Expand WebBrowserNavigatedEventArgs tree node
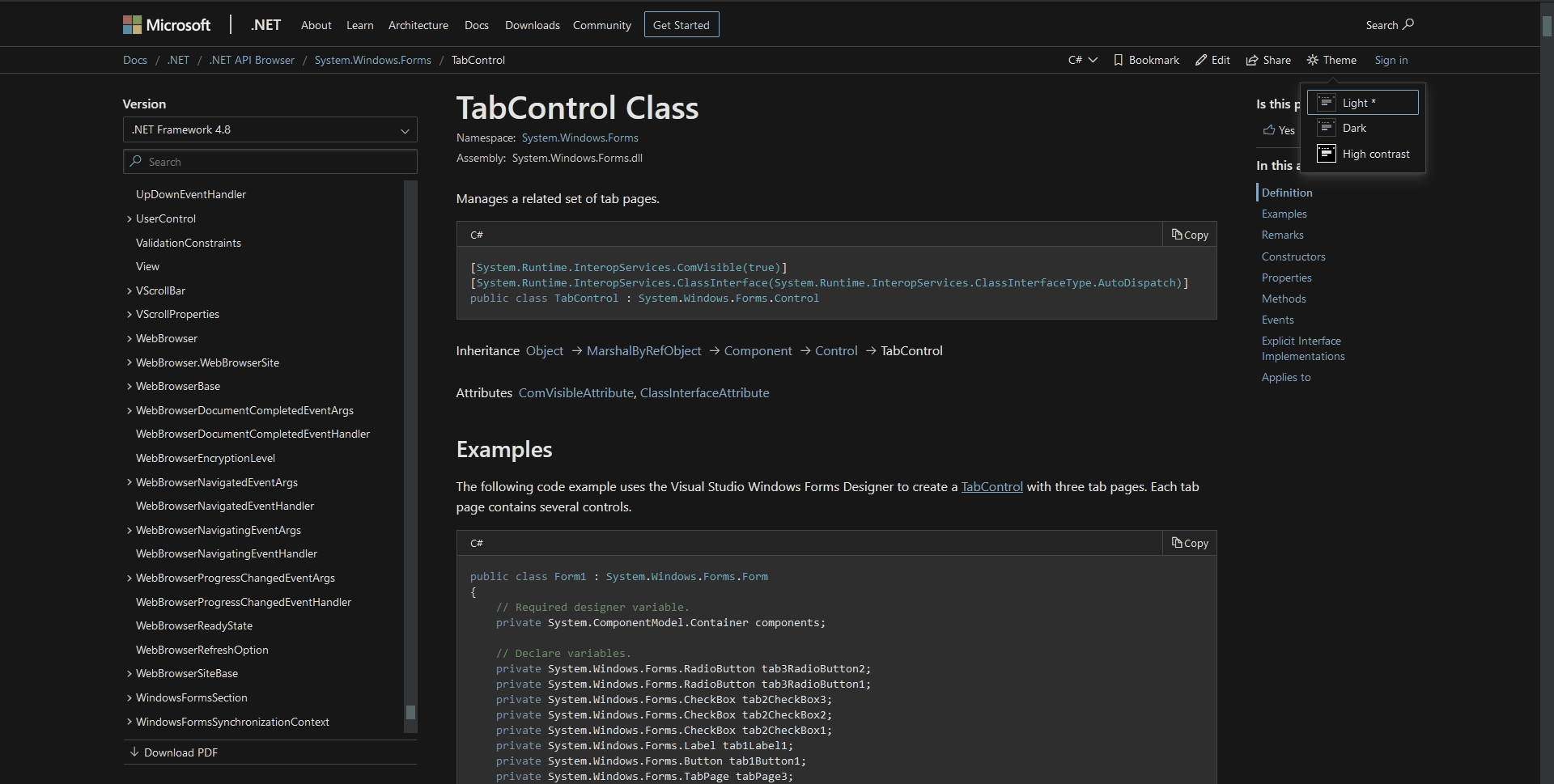1554x784 pixels. pyautogui.click(x=129, y=482)
